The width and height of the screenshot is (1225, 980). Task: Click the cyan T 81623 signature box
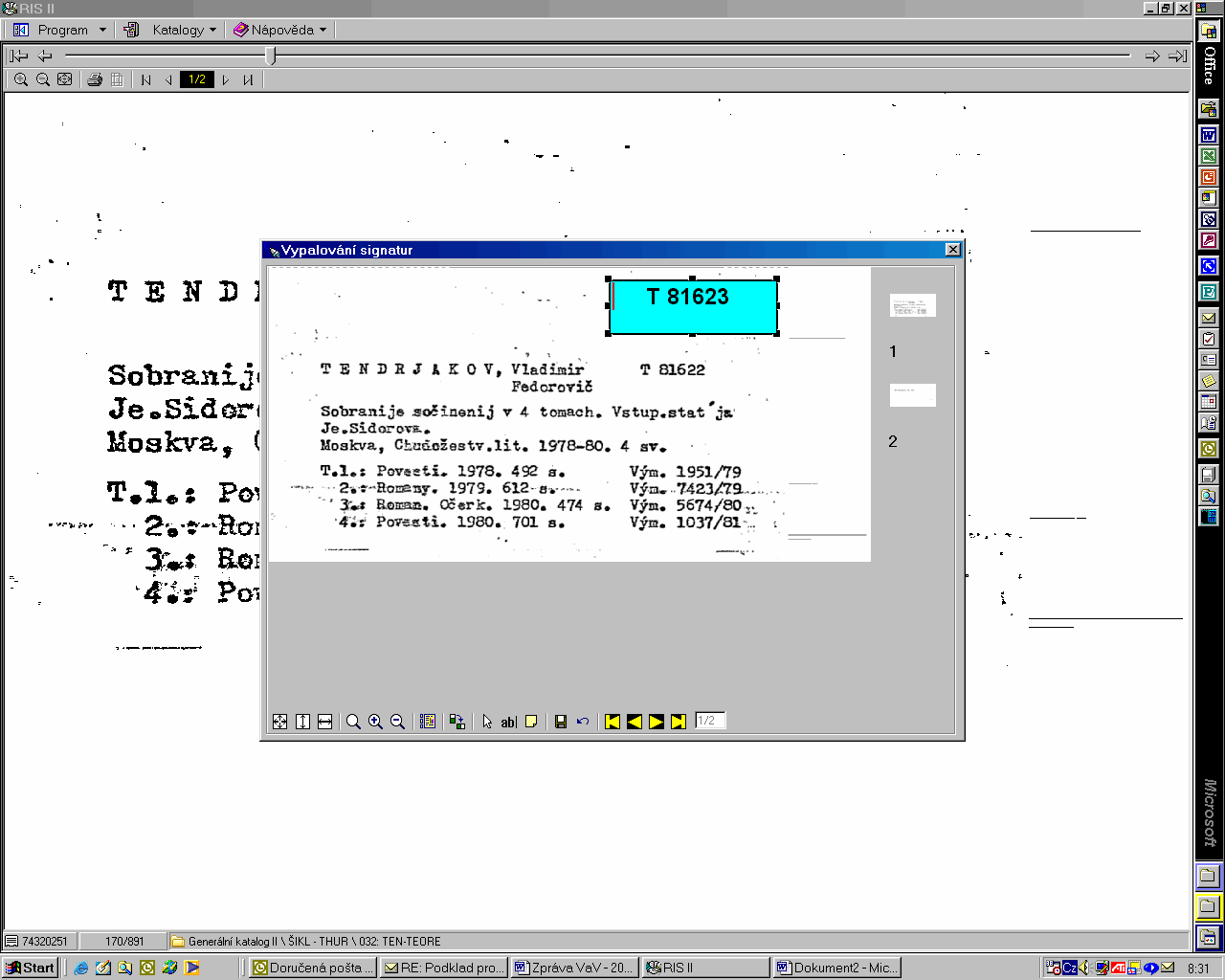[693, 306]
